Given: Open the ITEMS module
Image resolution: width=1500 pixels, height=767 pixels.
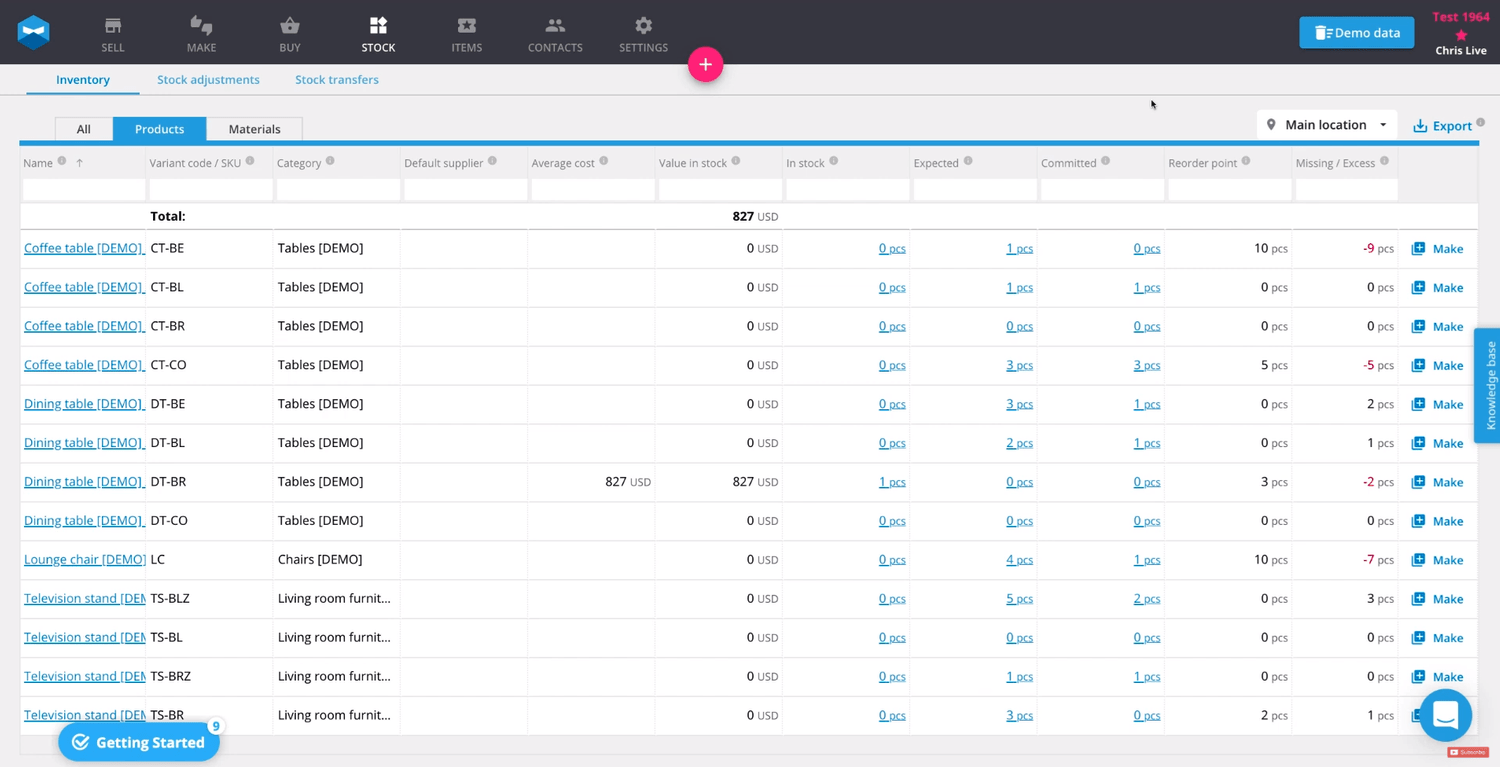Looking at the screenshot, I should point(466,33).
